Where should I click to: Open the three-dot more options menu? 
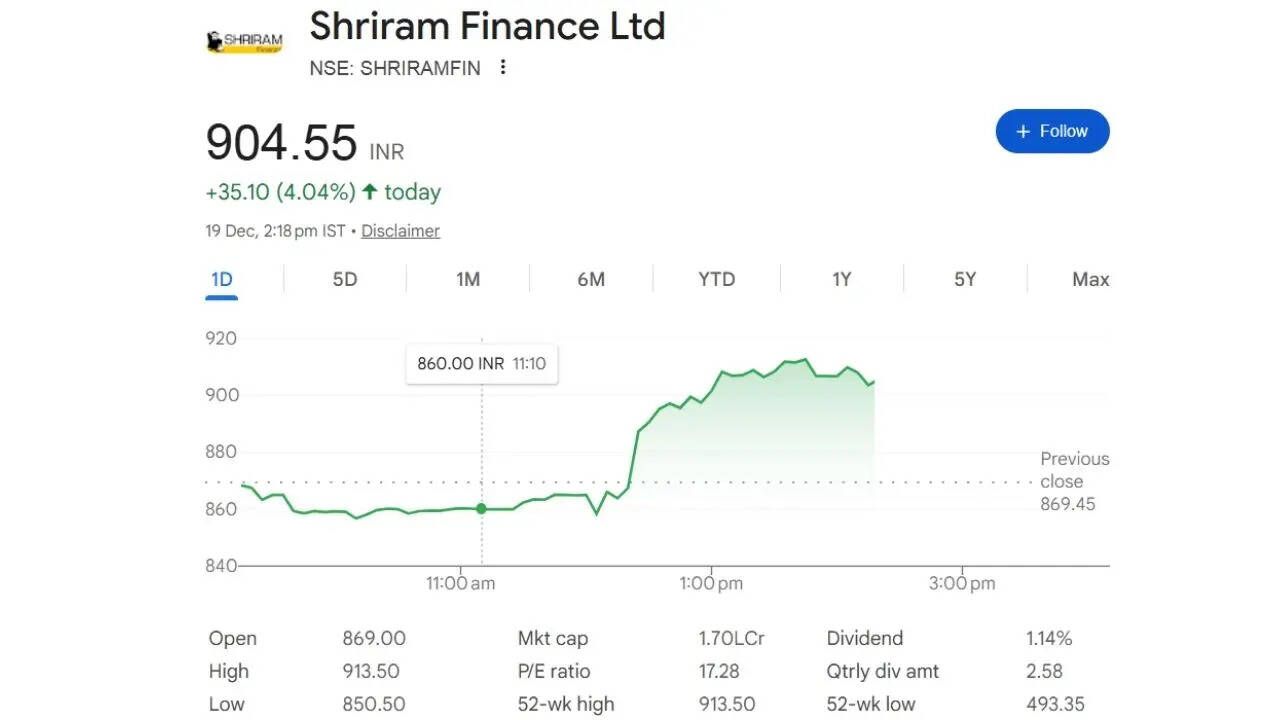pyautogui.click(x=503, y=67)
